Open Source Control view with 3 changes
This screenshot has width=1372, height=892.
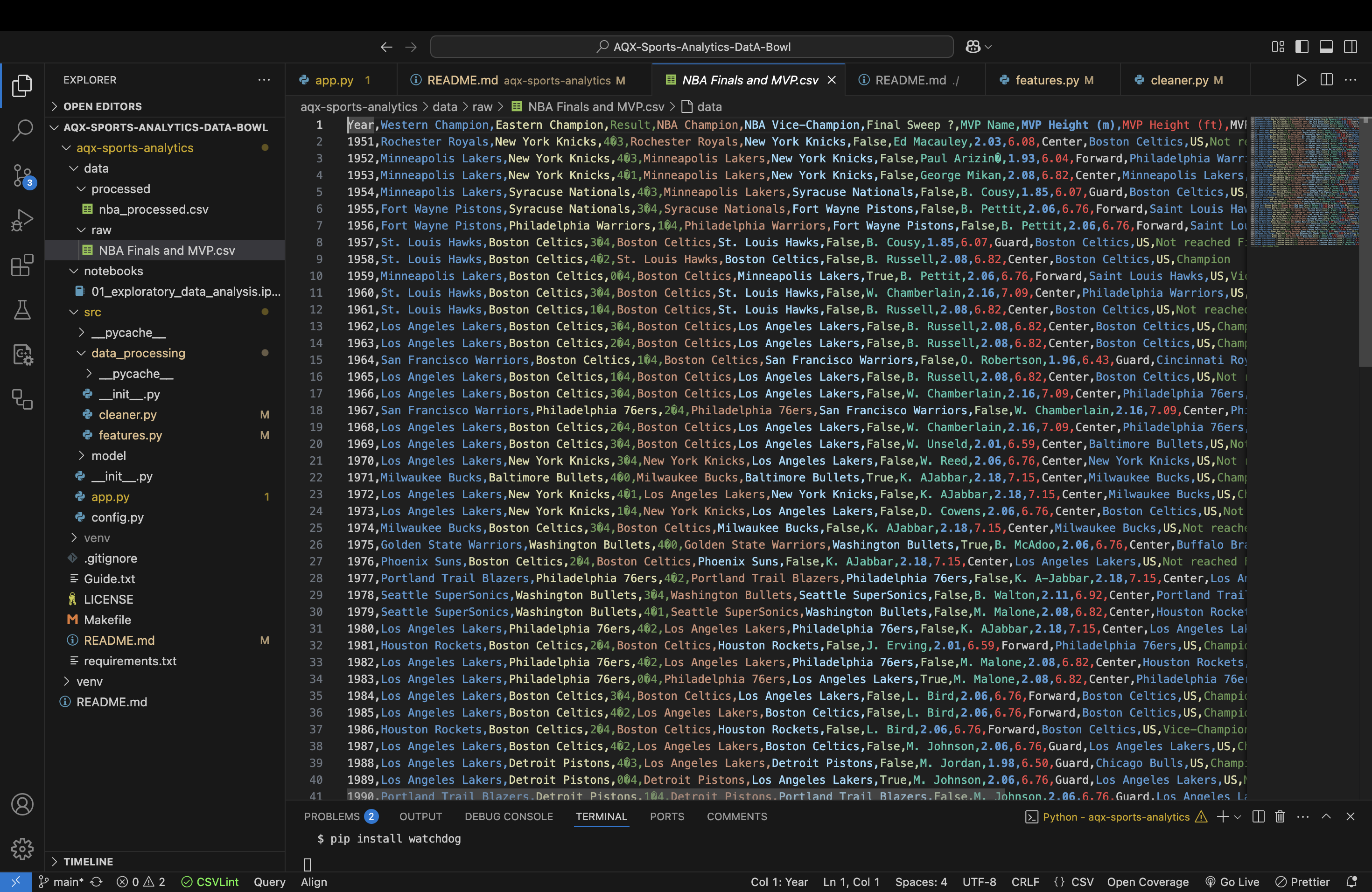tap(22, 175)
